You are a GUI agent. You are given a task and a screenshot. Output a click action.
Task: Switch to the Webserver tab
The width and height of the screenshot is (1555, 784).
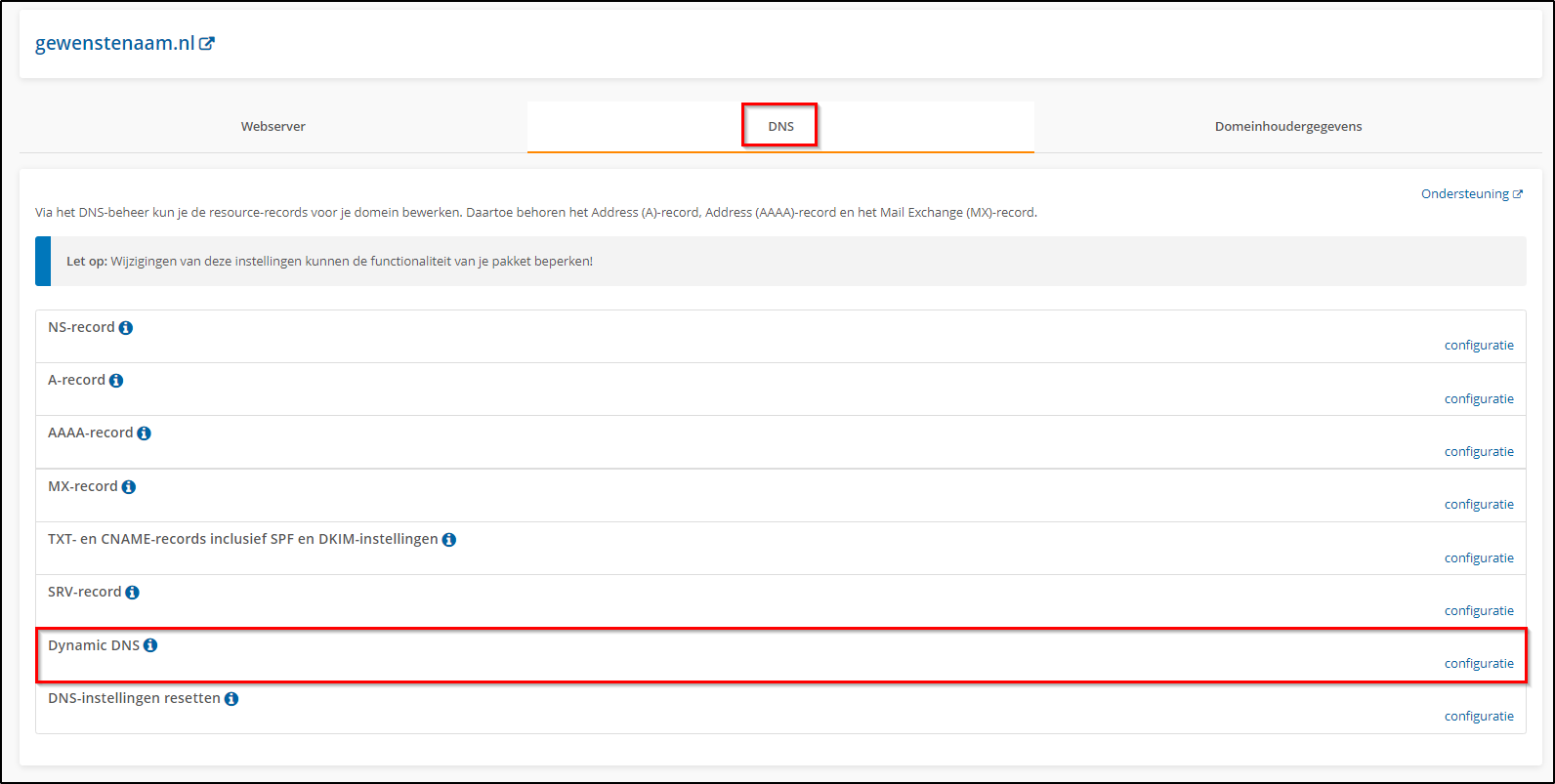[x=273, y=127]
